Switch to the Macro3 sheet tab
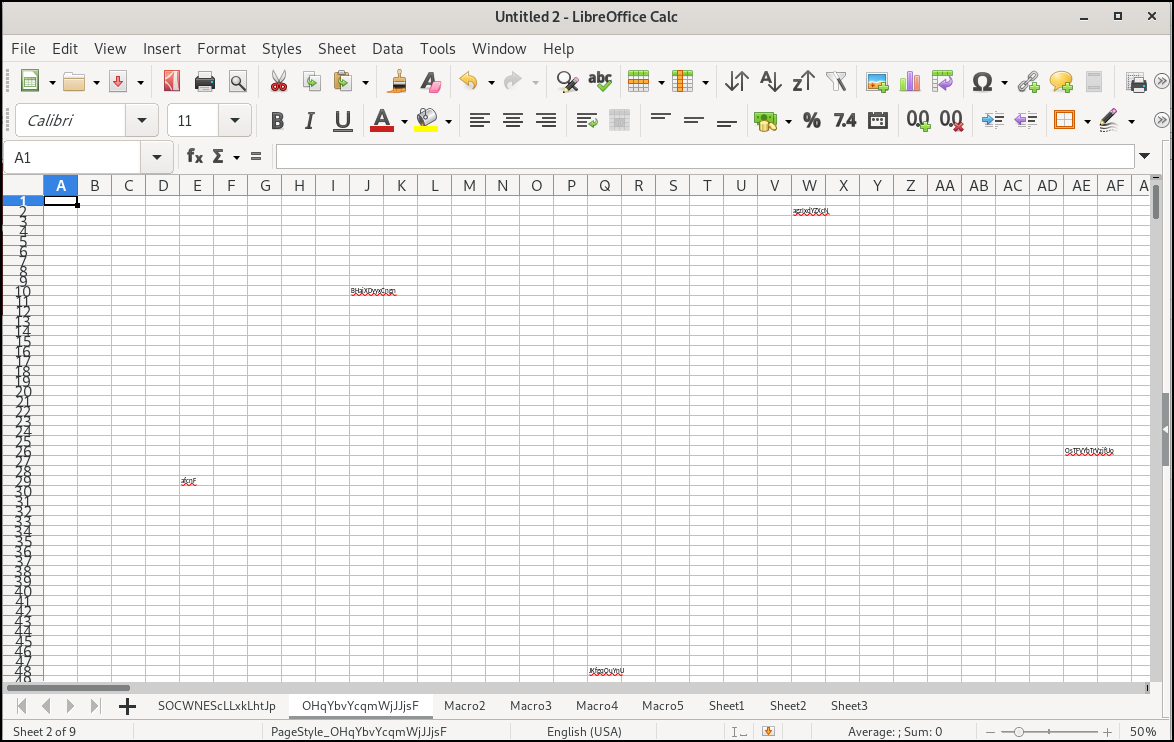The image size is (1174, 742). click(530, 706)
